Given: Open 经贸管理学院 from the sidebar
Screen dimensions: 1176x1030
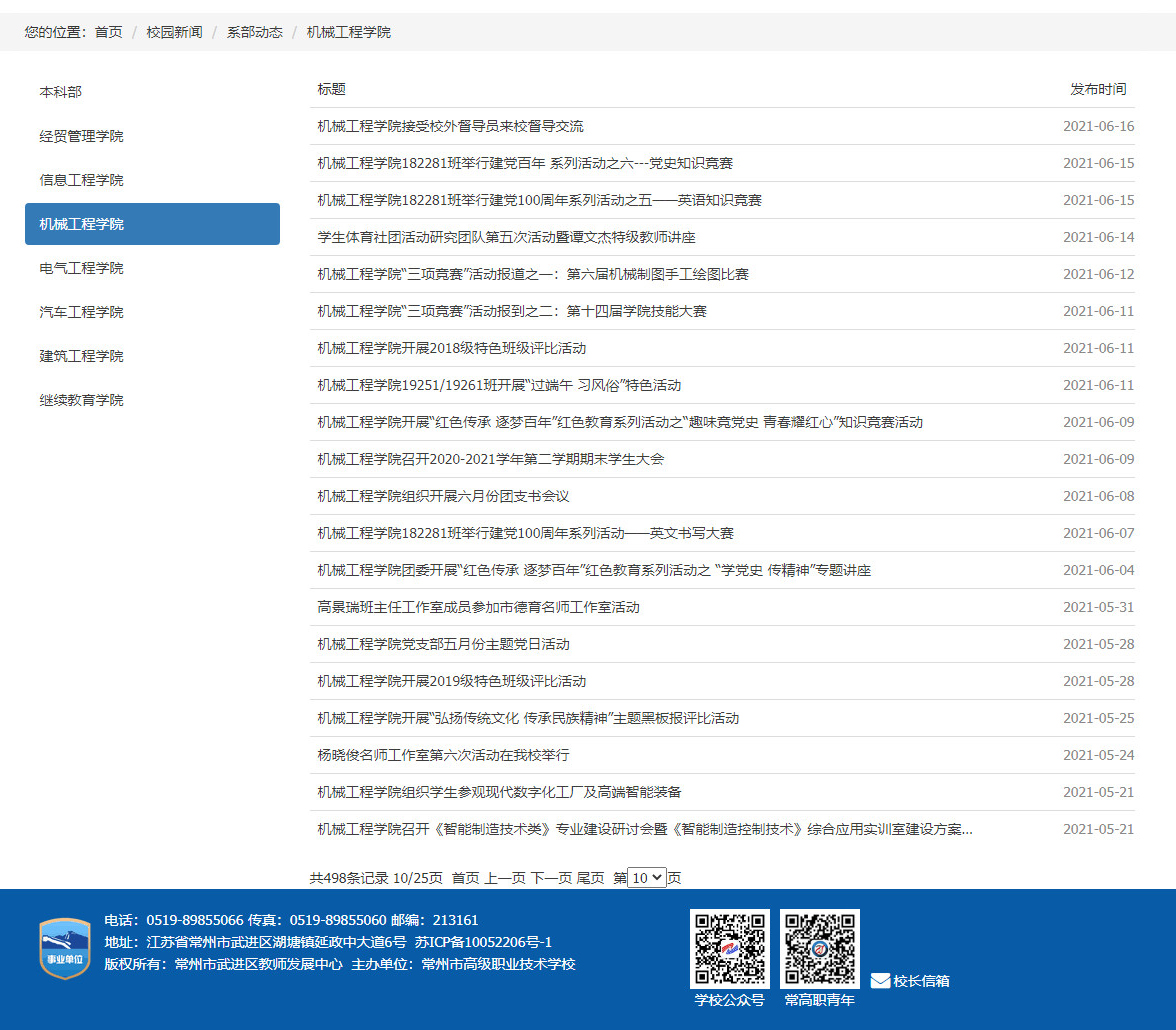Looking at the screenshot, I should [82, 136].
